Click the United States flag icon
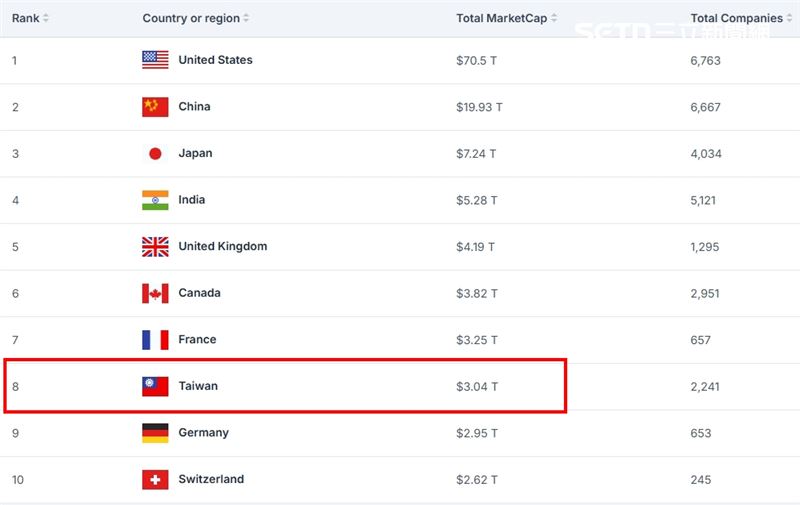 (155, 60)
